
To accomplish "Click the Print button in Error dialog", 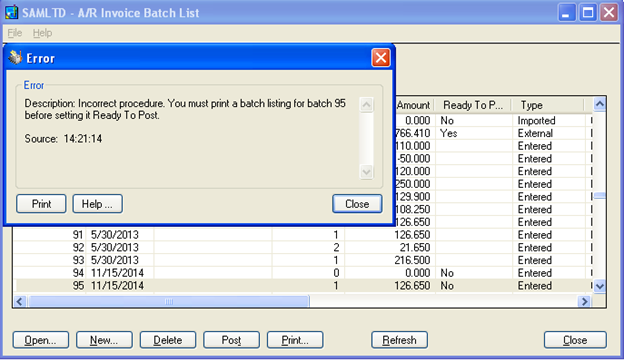I will point(41,204).
